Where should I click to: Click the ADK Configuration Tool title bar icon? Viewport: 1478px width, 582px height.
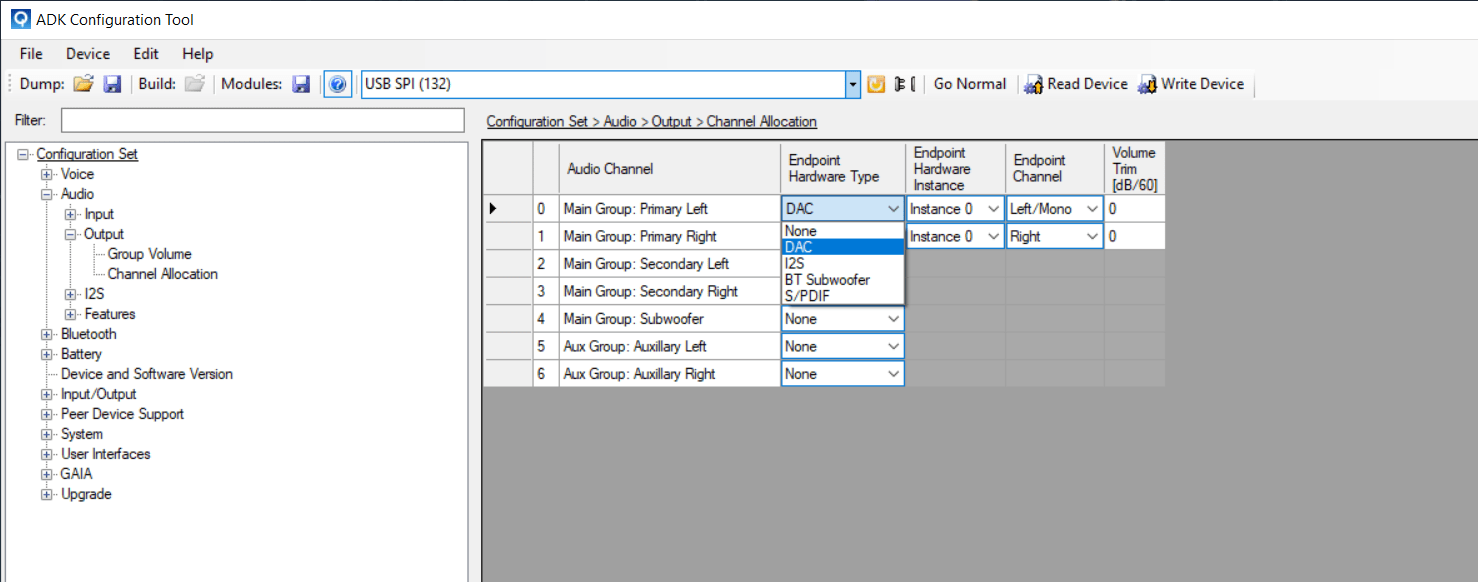(x=20, y=19)
